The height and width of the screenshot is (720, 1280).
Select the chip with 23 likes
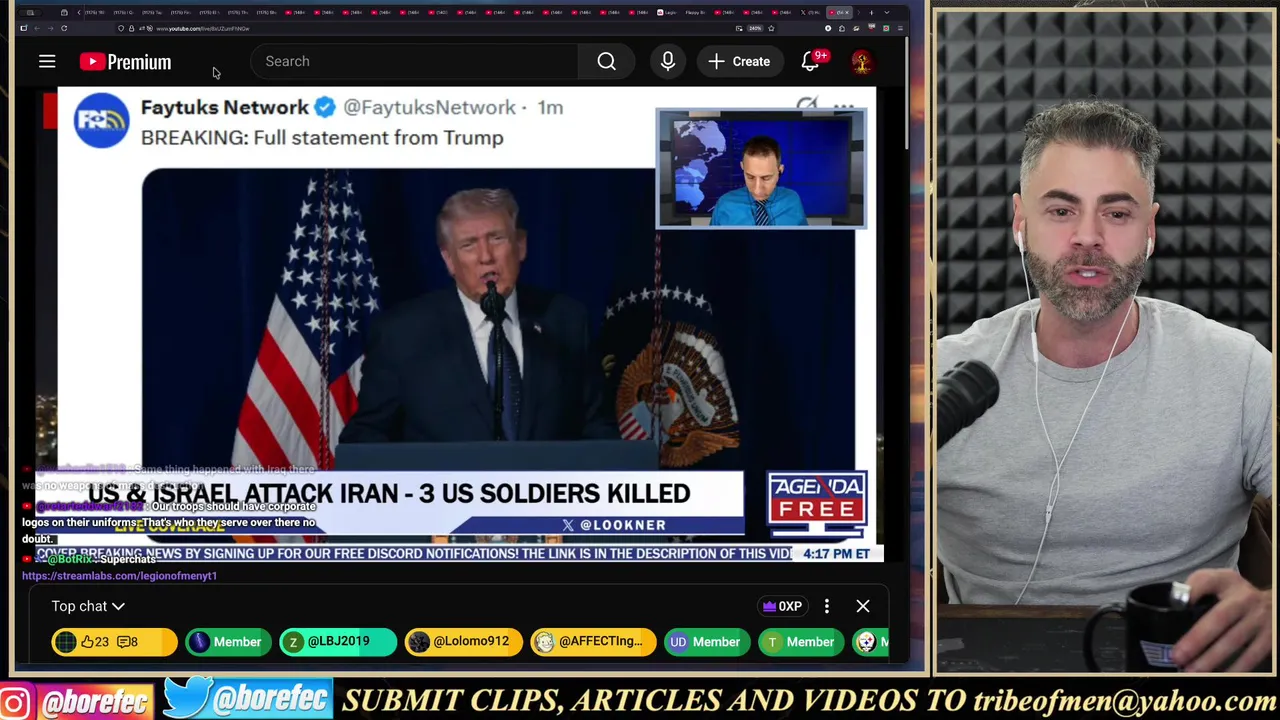[114, 642]
